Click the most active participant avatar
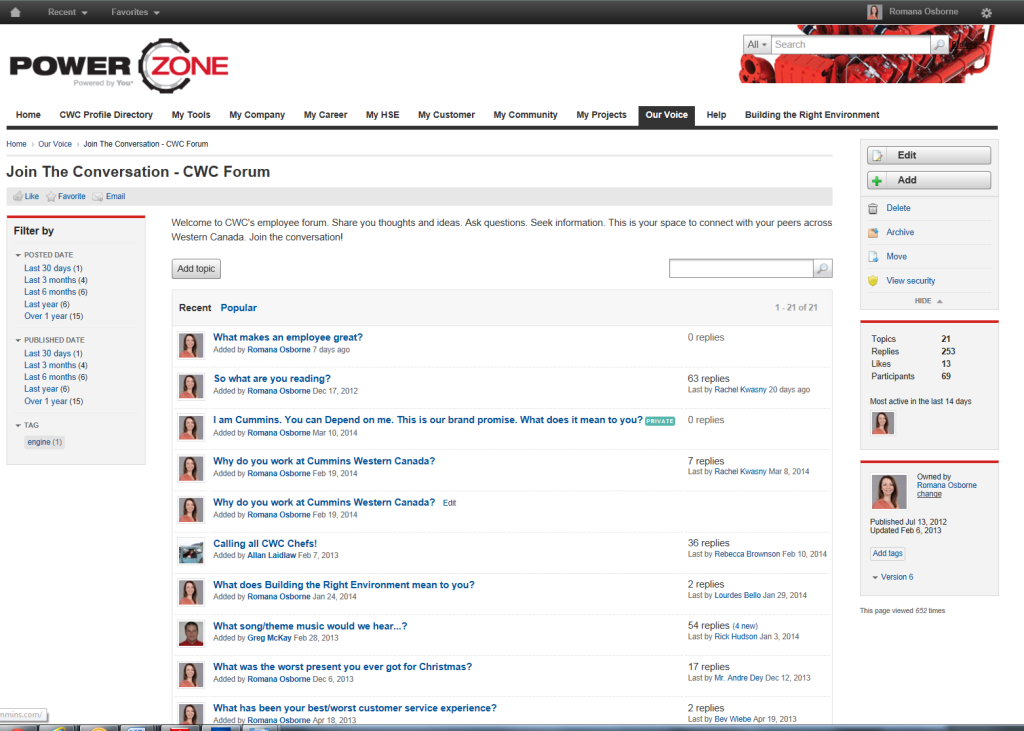 coord(882,423)
